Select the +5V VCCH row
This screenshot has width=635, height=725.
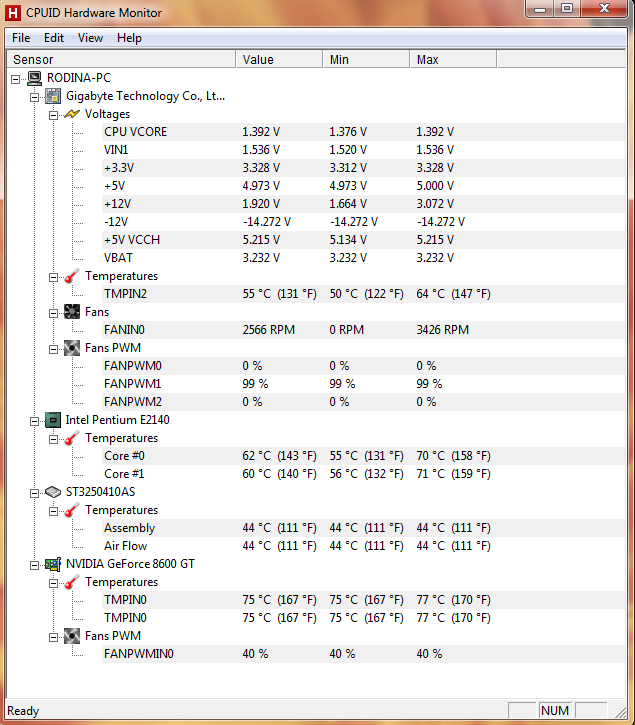[x=364, y=240]
